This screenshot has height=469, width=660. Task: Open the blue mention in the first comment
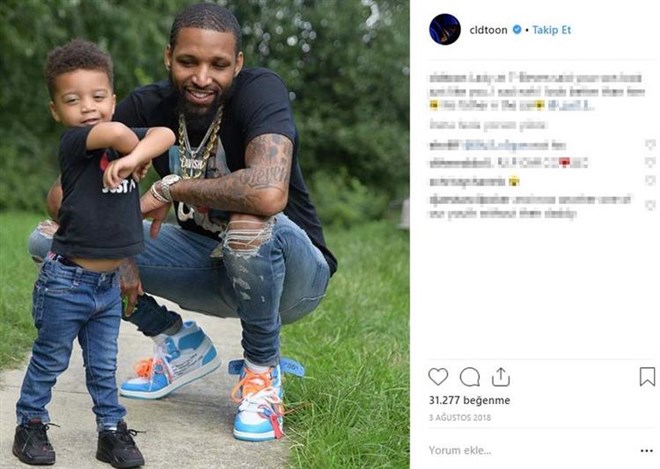(x=505, y=146)
